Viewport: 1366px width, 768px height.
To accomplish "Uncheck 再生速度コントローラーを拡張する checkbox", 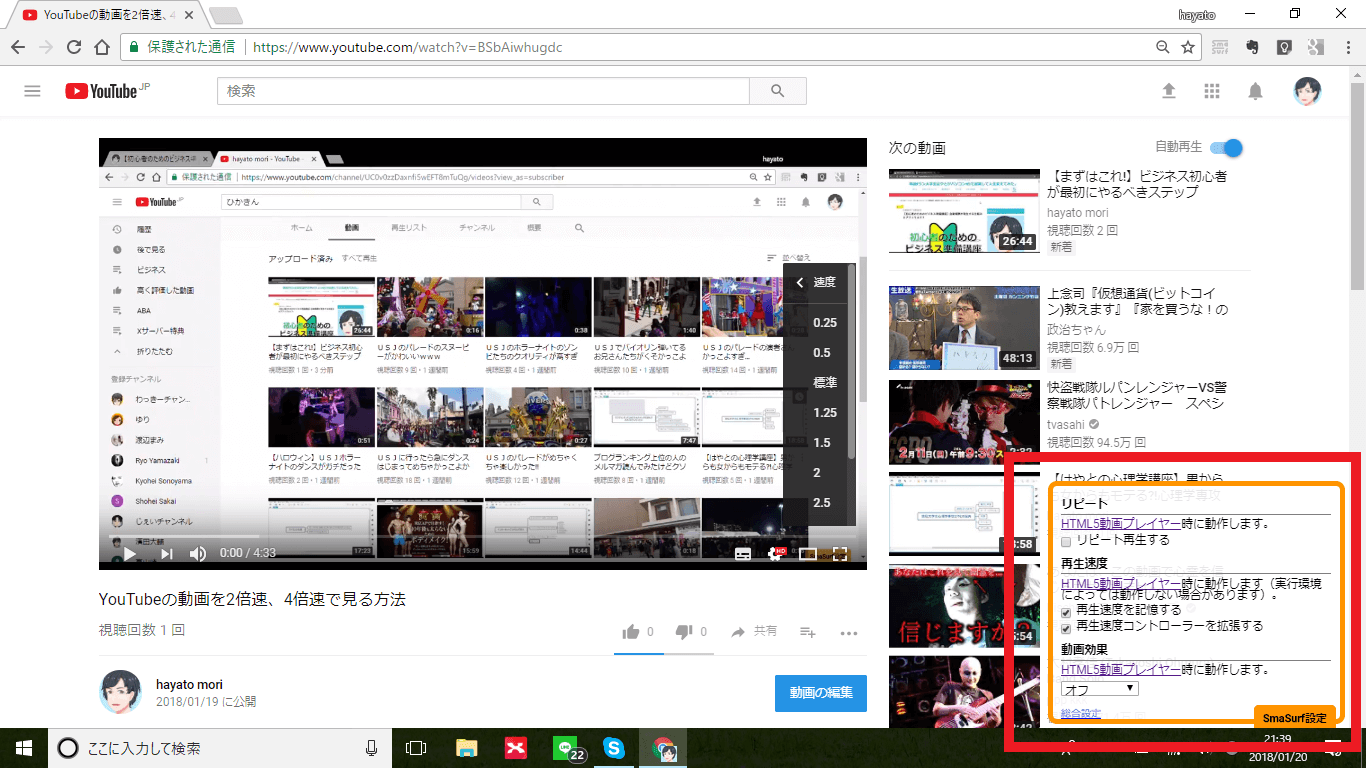I will coord(1066,627).
